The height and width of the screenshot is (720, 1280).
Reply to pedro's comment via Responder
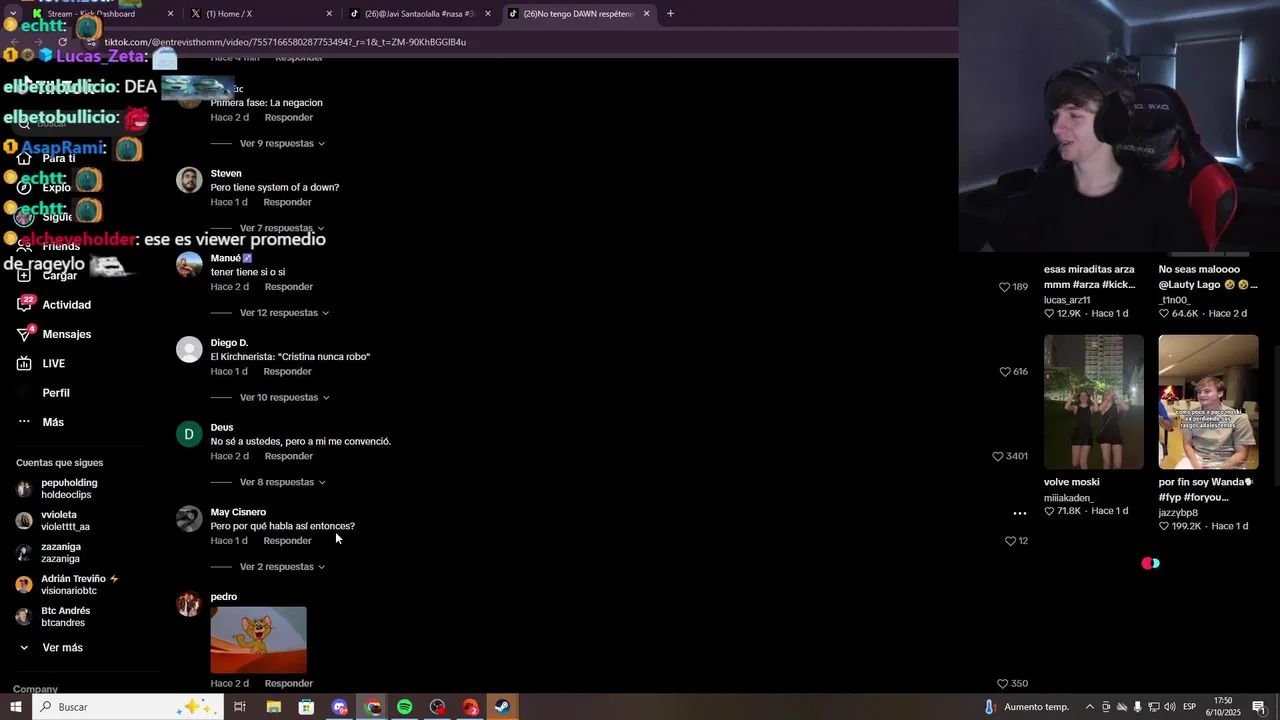[x=289, y=684]
